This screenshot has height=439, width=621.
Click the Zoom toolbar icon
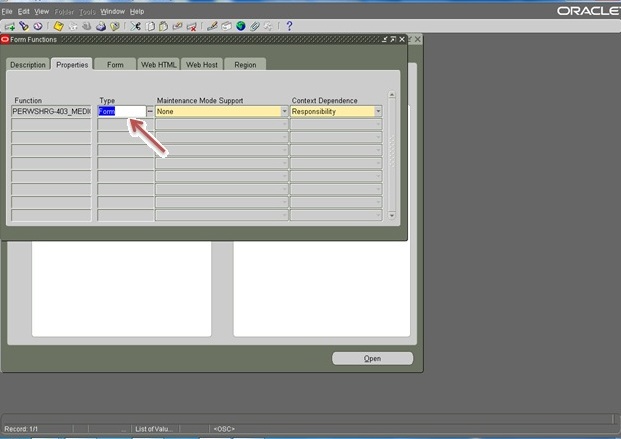click(226, 27)
